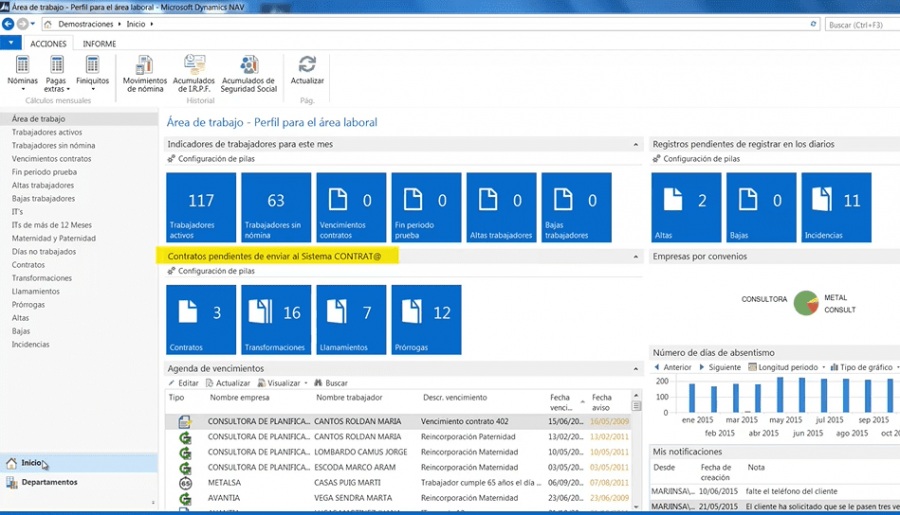Open the Incidencias tile showing 11
900x515 pixels.
[x=836, y=207]
